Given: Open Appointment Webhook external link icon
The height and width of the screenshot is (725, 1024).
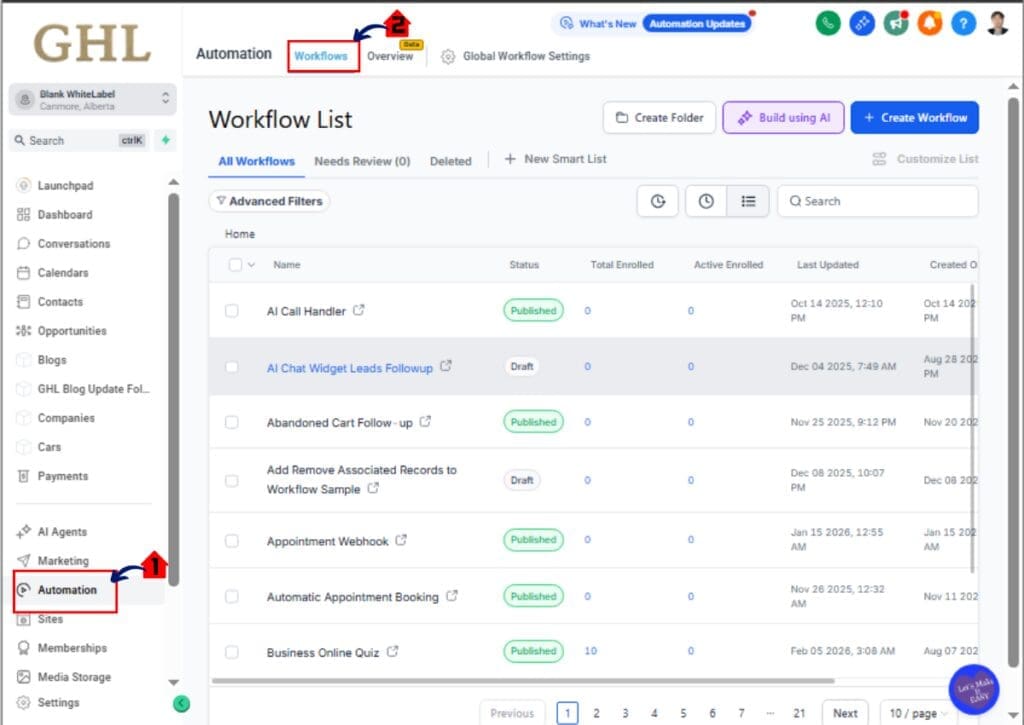Looking at the screenshot, I should 401,540.
